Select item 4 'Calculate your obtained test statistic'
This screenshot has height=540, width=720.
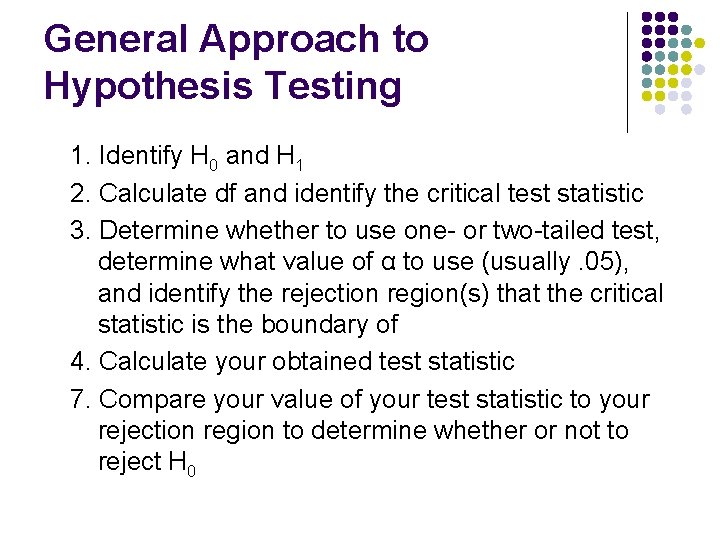292,362
